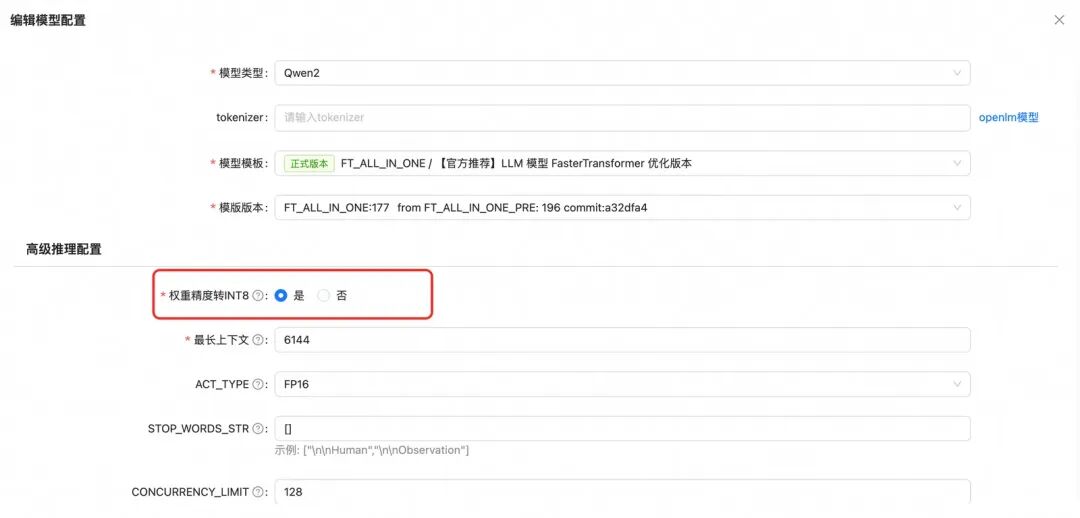Click help icon beside 最长上下文 label
This screenshot has width=1080, height=518.
pyautogui.click(x=258, y=340)
